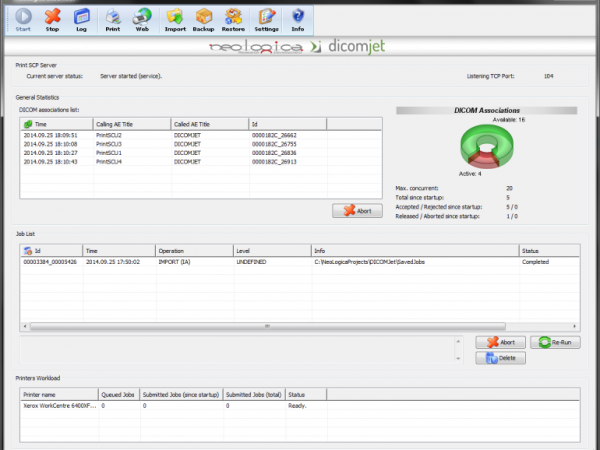Sort associations by Calling AE Title column
The height and width of the screenshot is (450, 600).
tap(132, 124)
